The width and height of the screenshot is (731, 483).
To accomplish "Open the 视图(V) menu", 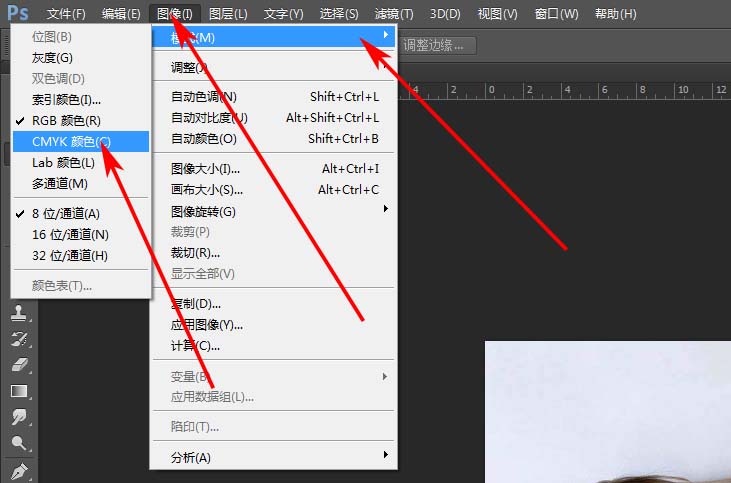I will [497, 14].
